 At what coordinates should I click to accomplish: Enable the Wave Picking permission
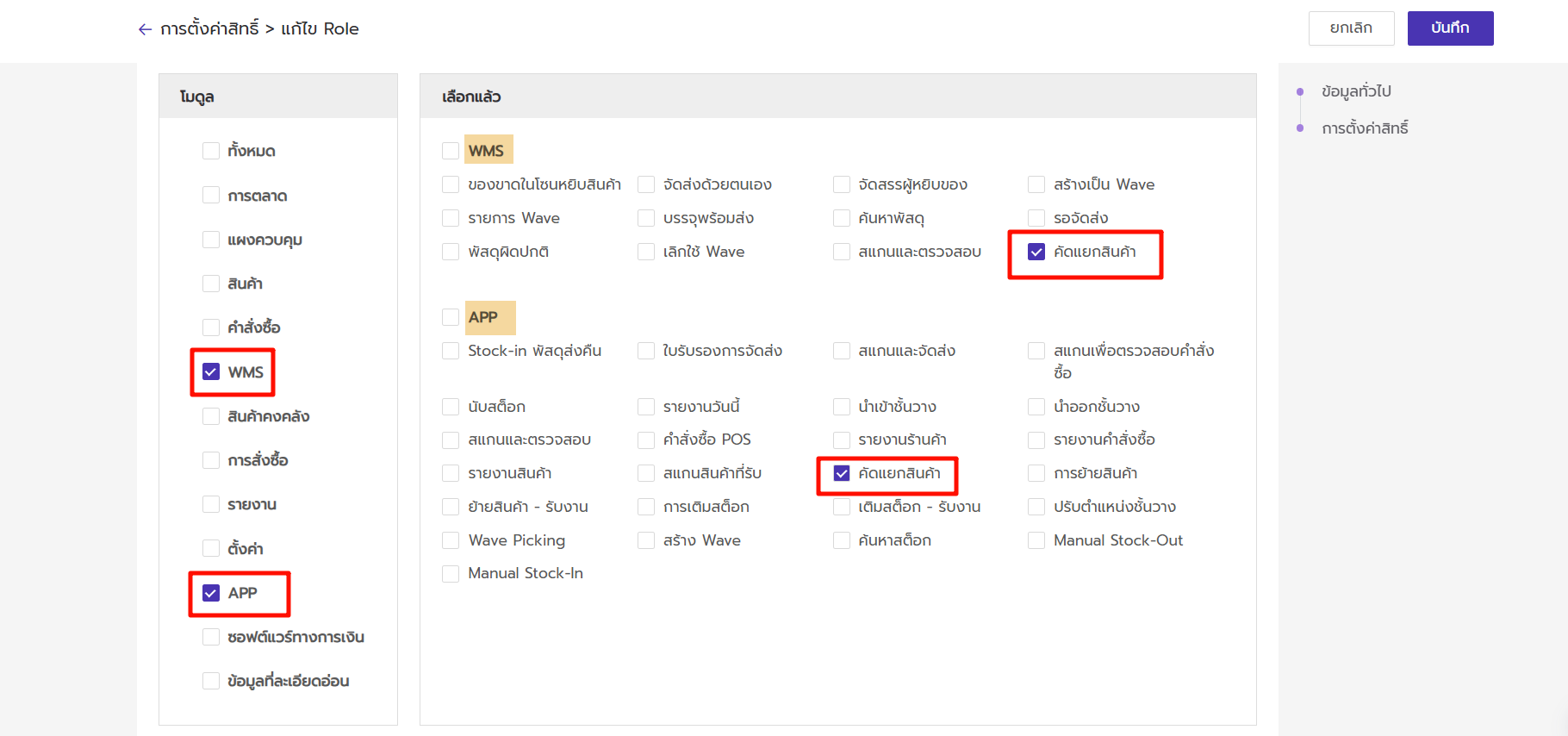[x=451, y=540]
